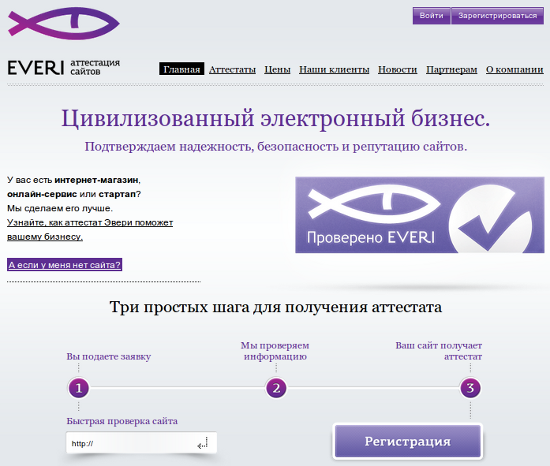The height and width of the screenshot is (466, 550).
Task: Focus the http:// site check field
Action: coord(141,443)
